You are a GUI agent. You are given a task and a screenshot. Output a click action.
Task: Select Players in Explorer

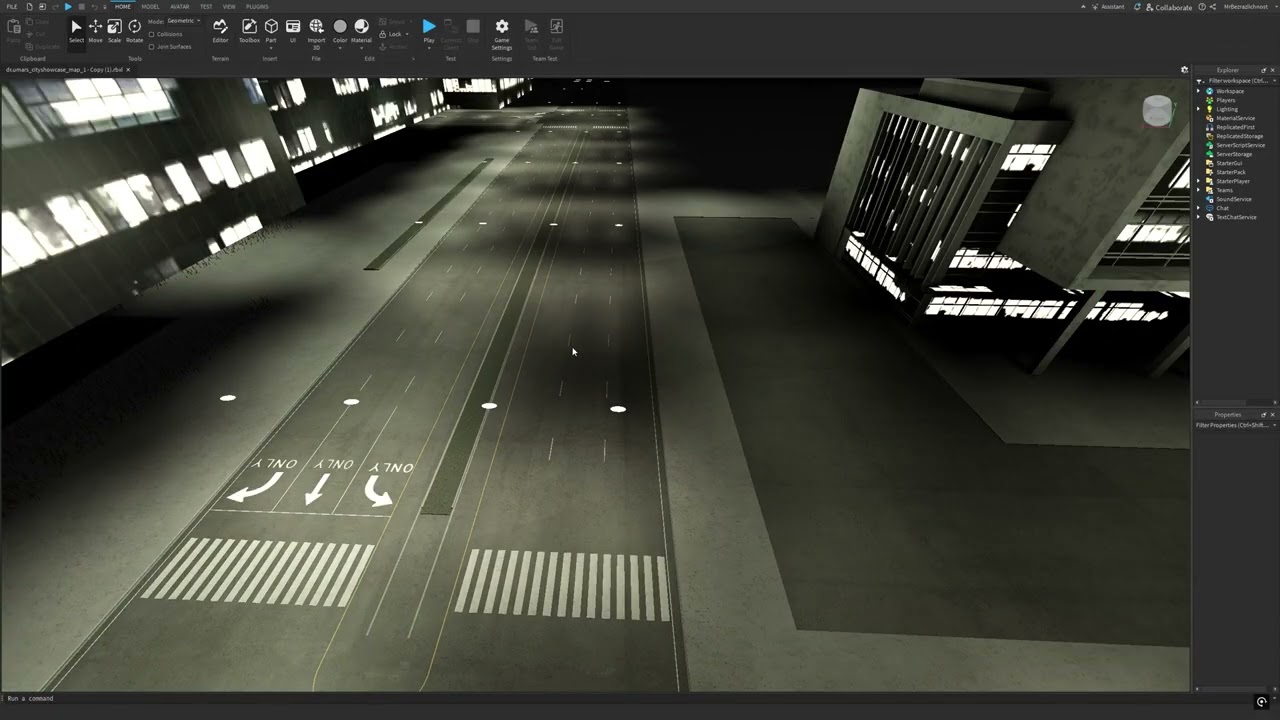[x=1225, y=100]
